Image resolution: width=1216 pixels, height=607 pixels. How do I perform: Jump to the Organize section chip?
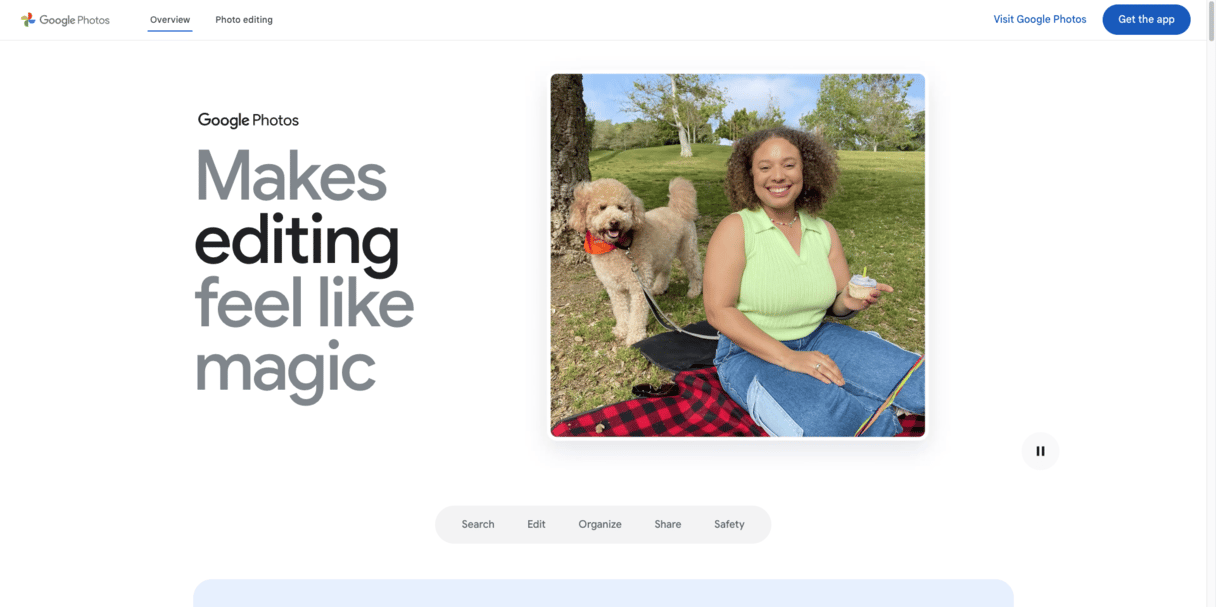tap(600, 524)
